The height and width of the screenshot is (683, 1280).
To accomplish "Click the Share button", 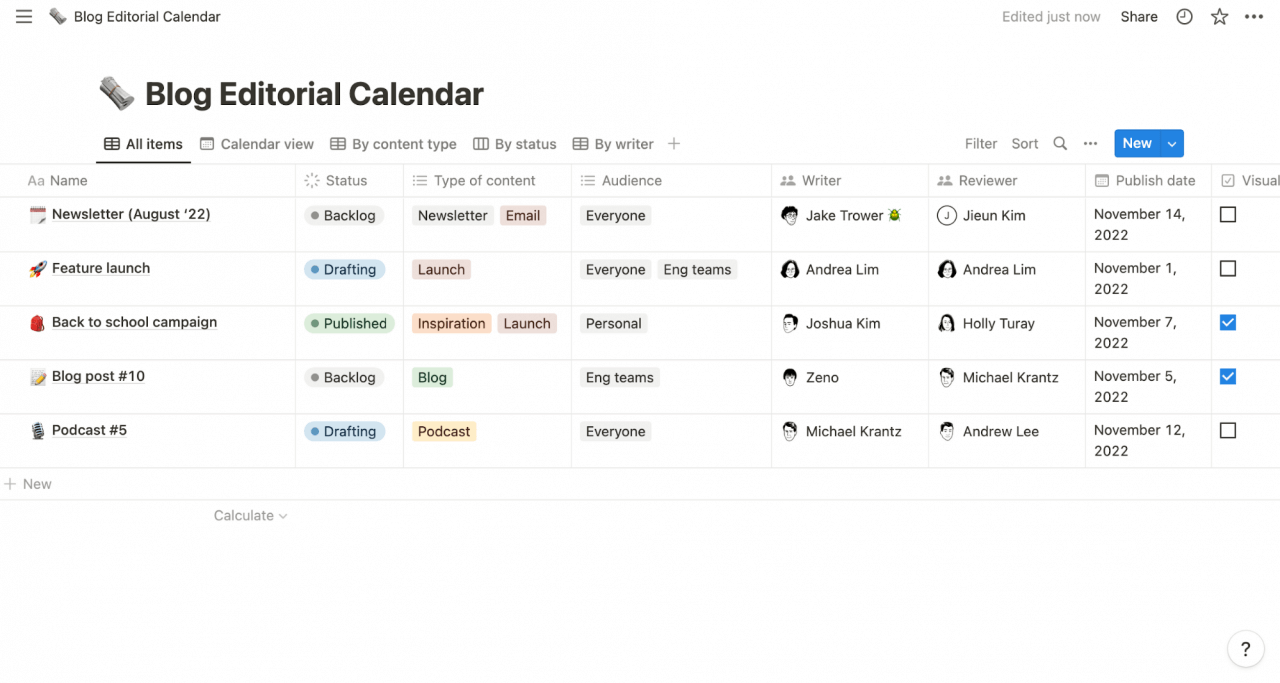I will (1138, 16).
